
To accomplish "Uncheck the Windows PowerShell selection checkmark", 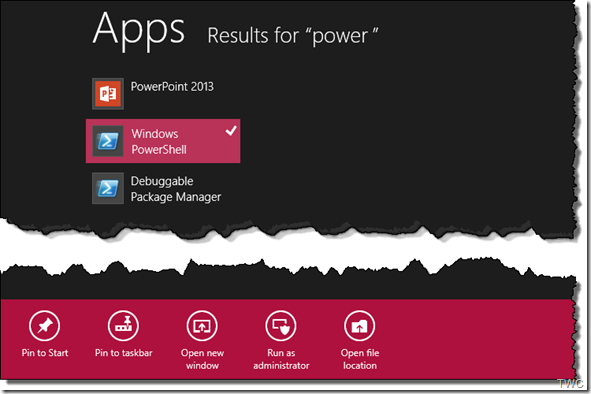I will pos(231,131).
